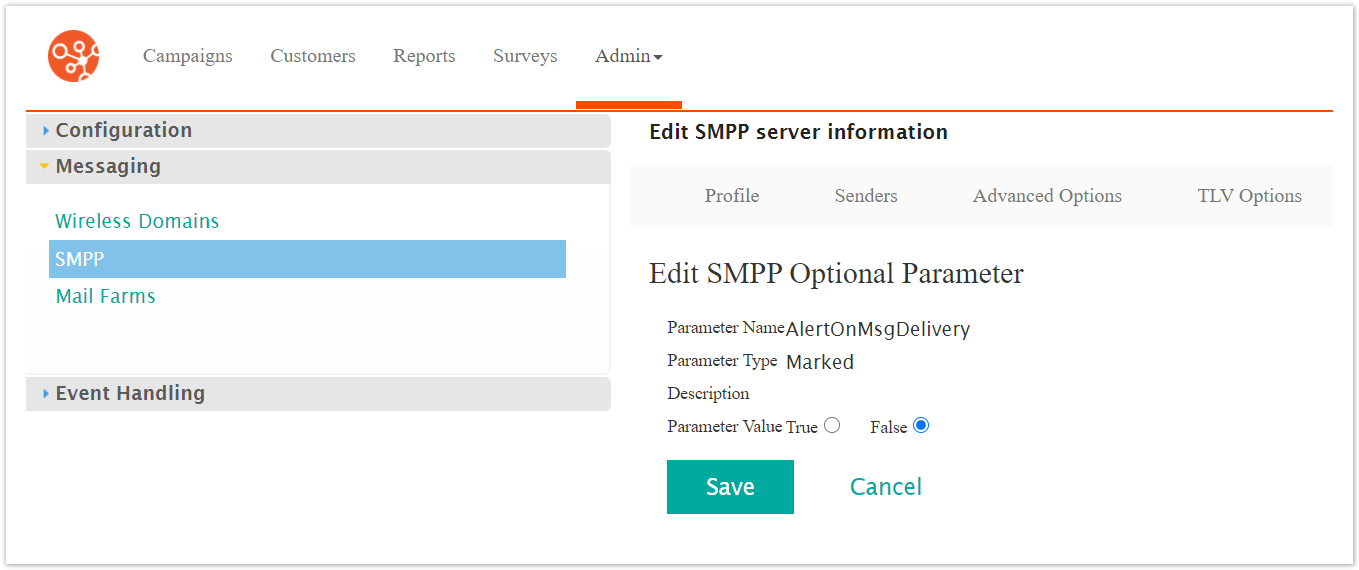Image resolution: width=1359 pixels, height=570 pixels.
Task: Open Wireless Domains link
Action: coord(137,222)
